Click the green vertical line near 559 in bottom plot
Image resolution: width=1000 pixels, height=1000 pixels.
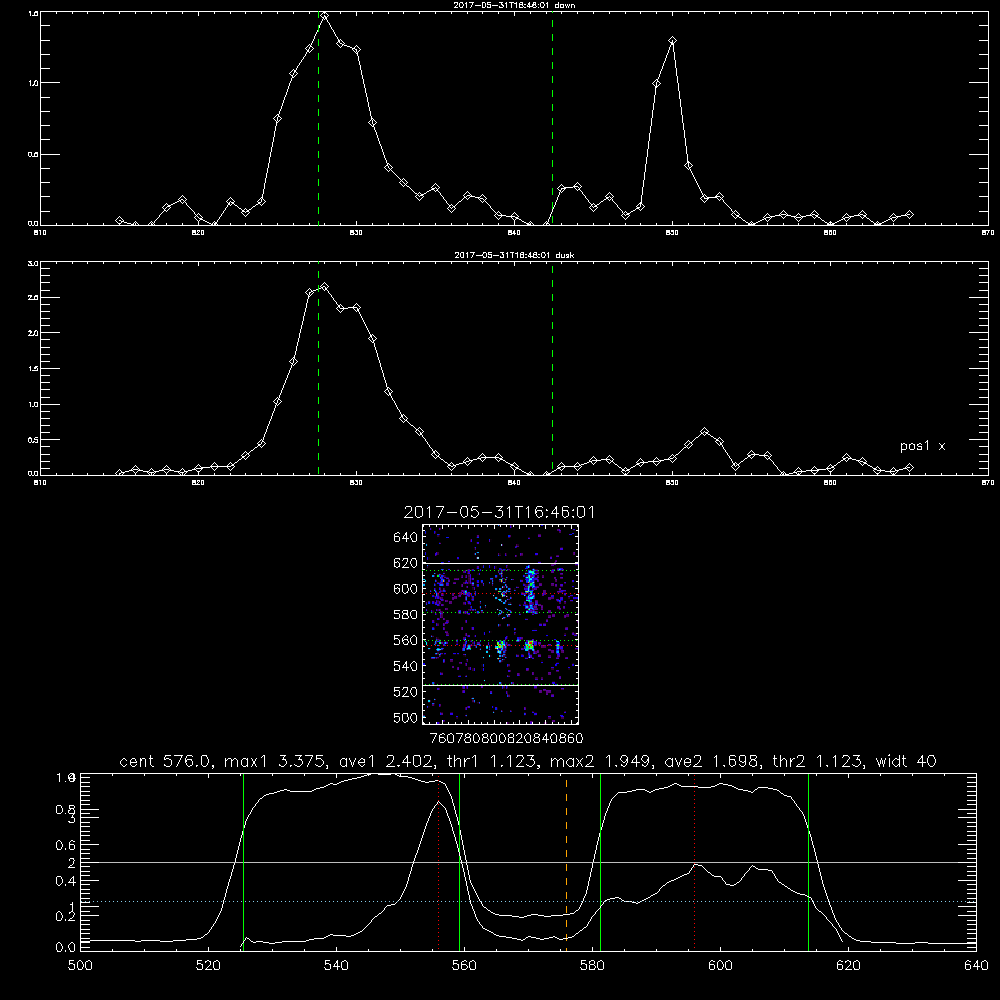point(460,862)
